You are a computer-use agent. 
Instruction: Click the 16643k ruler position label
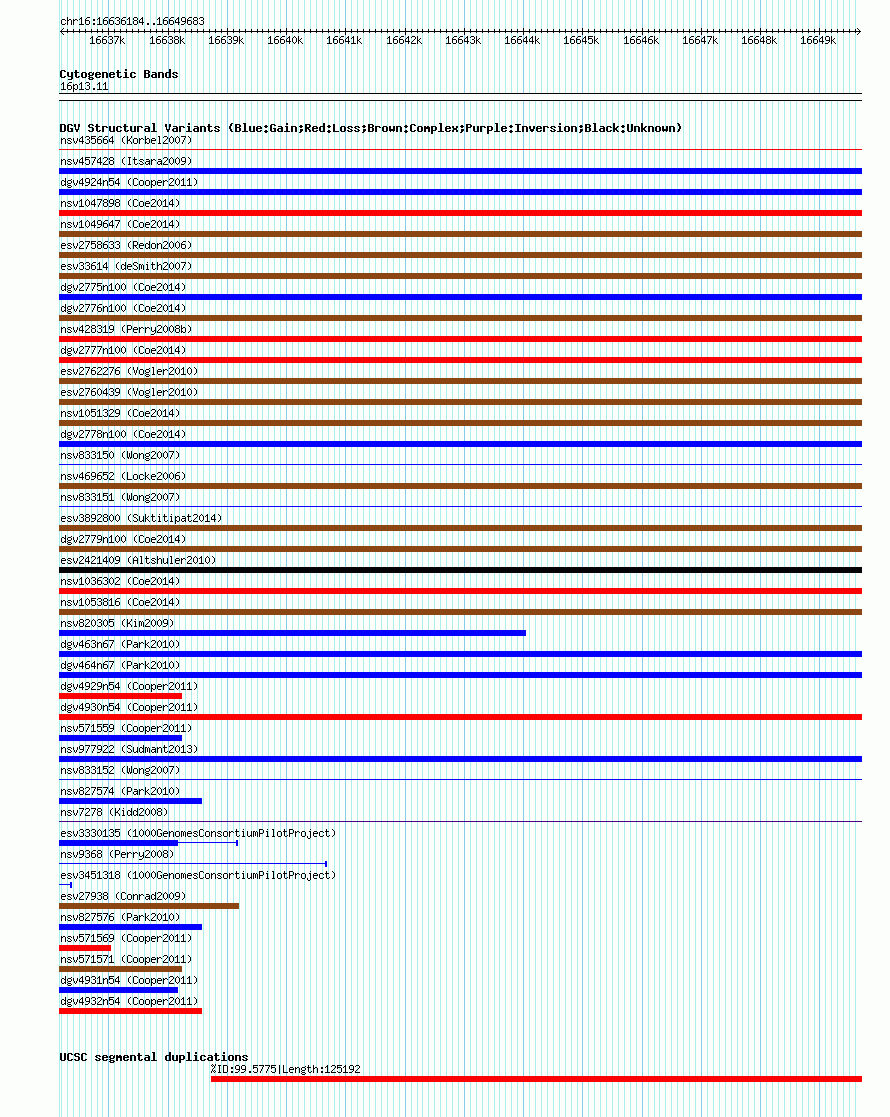463,41
